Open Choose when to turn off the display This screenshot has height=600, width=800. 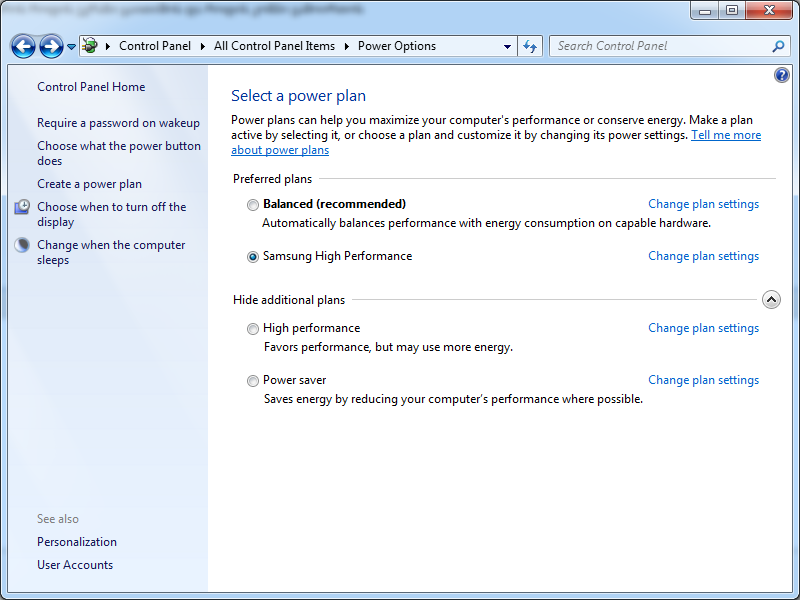click(112, 214)
